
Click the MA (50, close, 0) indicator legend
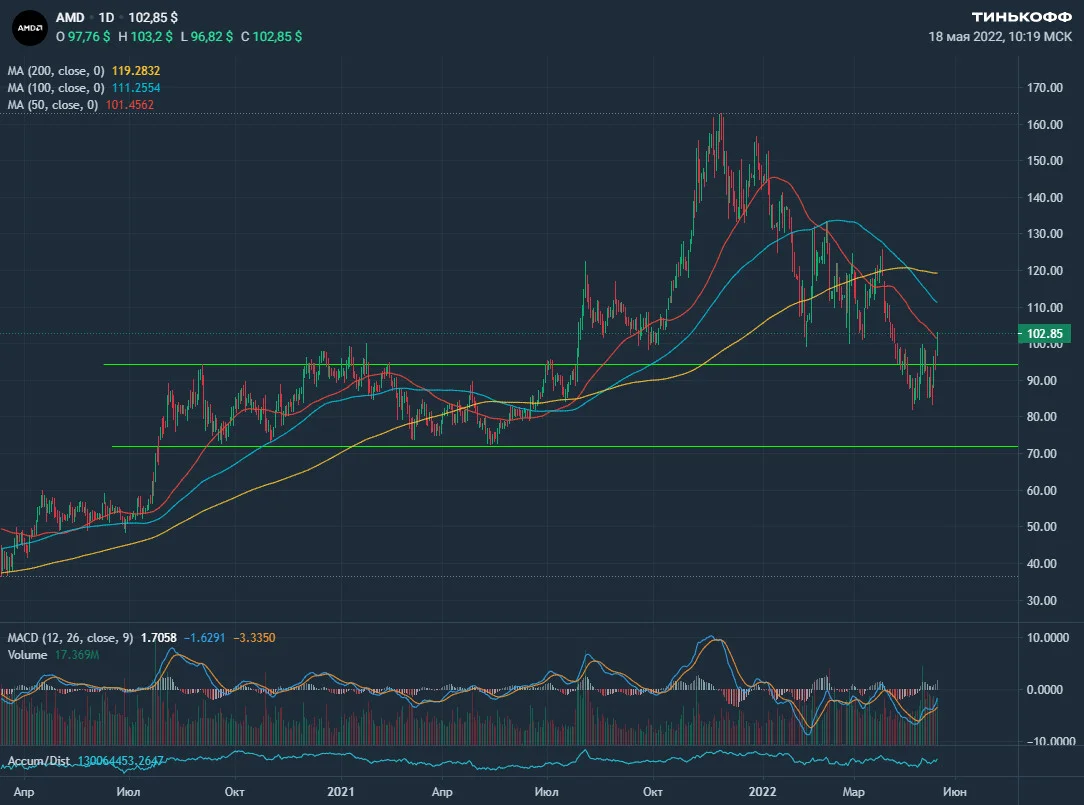[x=53, y=105]
